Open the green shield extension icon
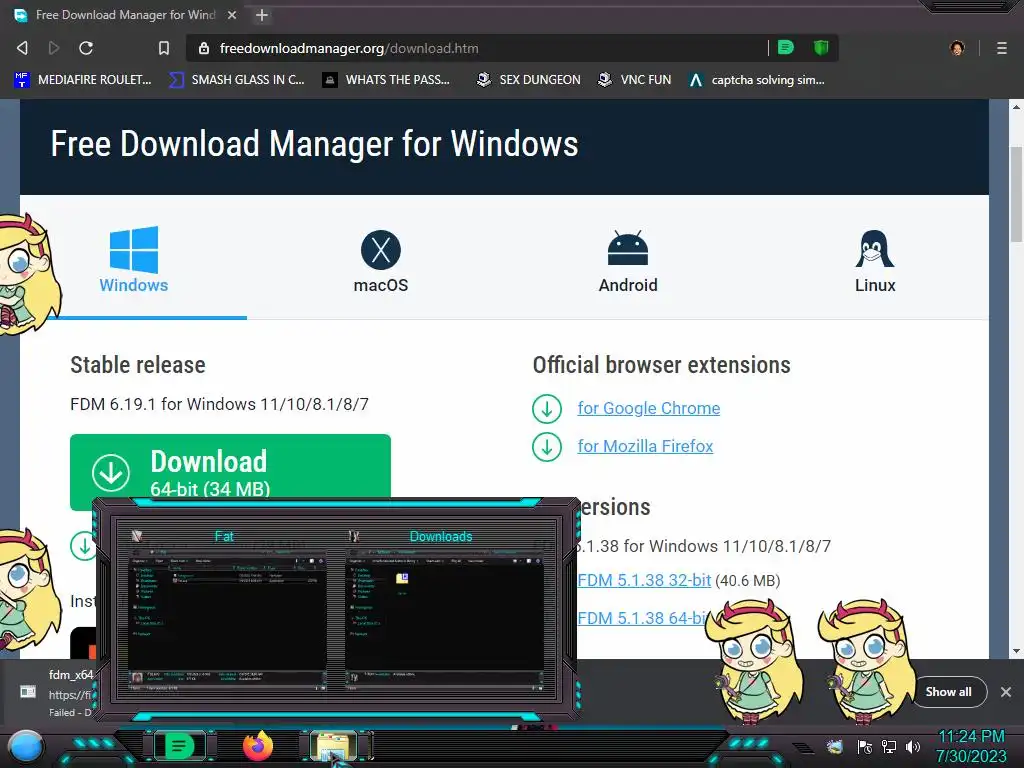The width and height of the screenshot is (1024, 768). (x=821, y=47)
